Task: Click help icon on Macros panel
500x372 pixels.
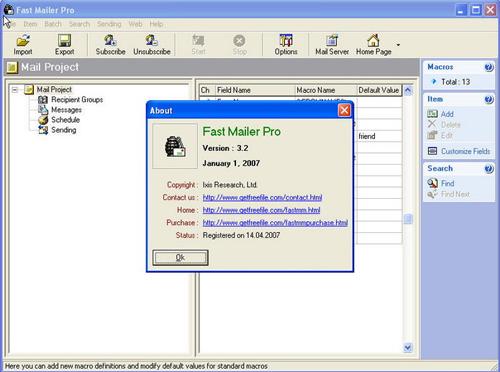Action: coord(489,67)
